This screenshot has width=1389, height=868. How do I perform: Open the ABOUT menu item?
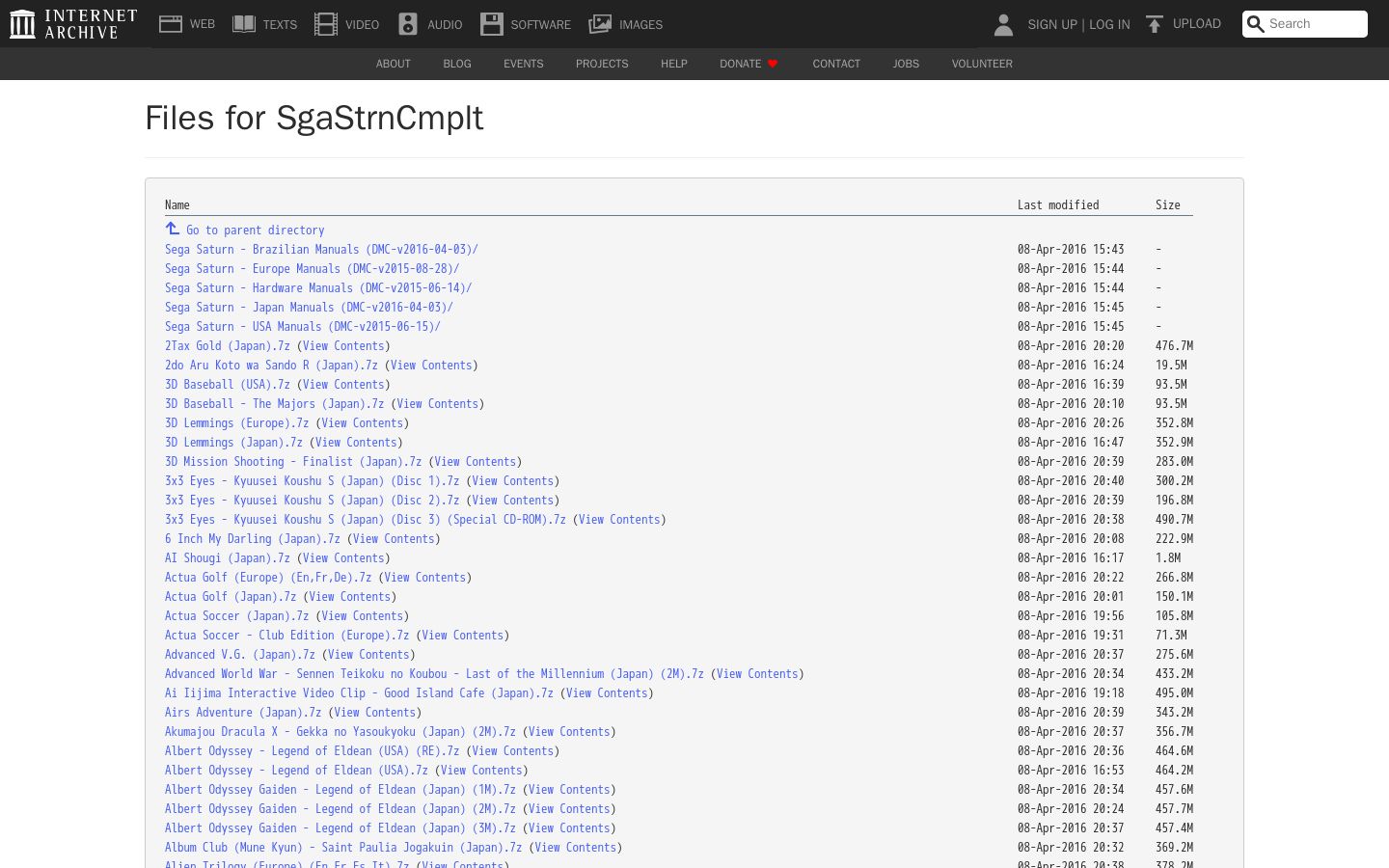[394, 64]
